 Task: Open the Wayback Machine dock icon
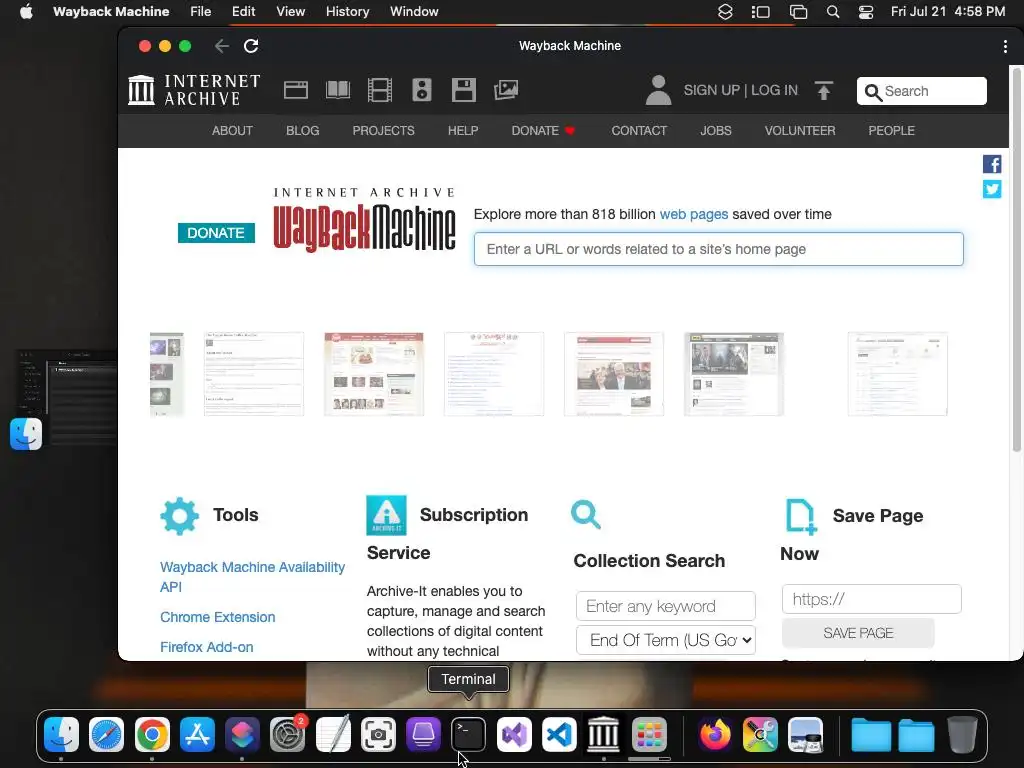click(604, 735)
